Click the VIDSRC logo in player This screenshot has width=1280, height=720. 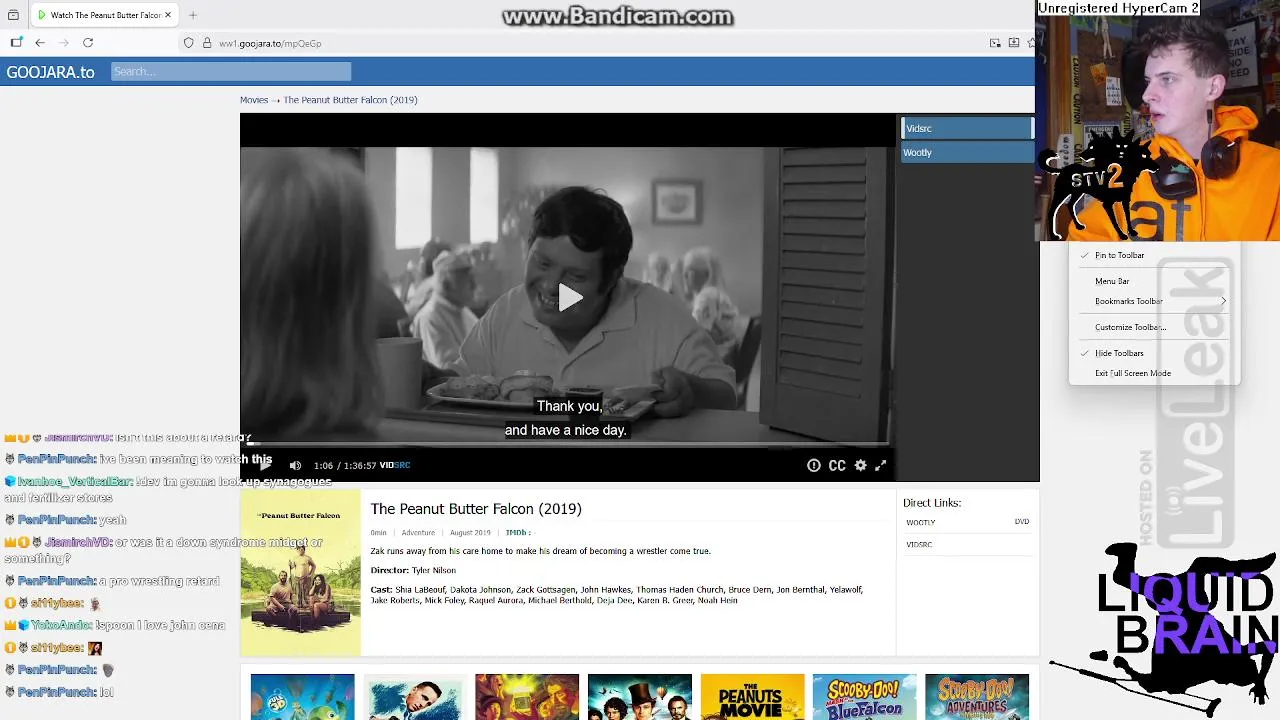pyautogui.click(x=395, y=465)
